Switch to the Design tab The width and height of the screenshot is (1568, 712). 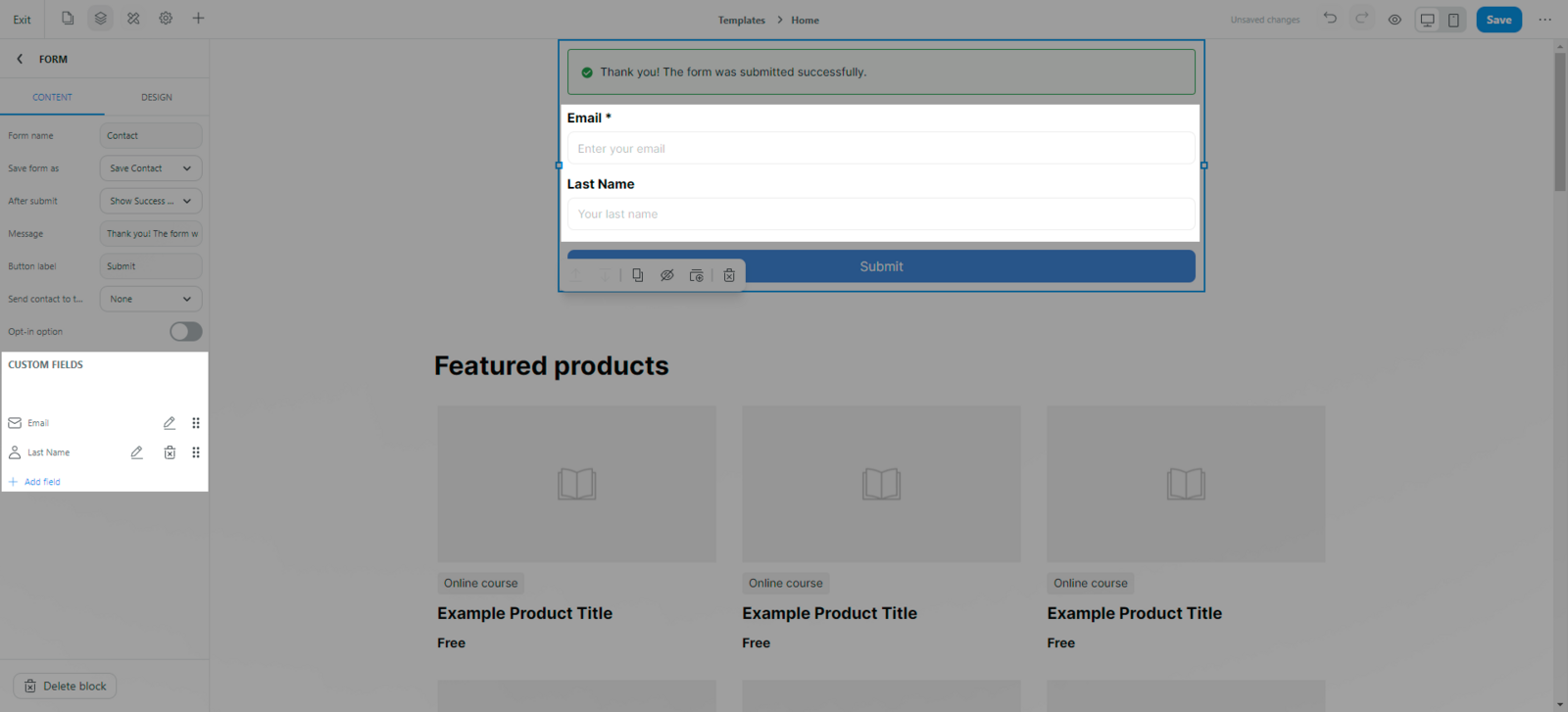pos(156,97)
